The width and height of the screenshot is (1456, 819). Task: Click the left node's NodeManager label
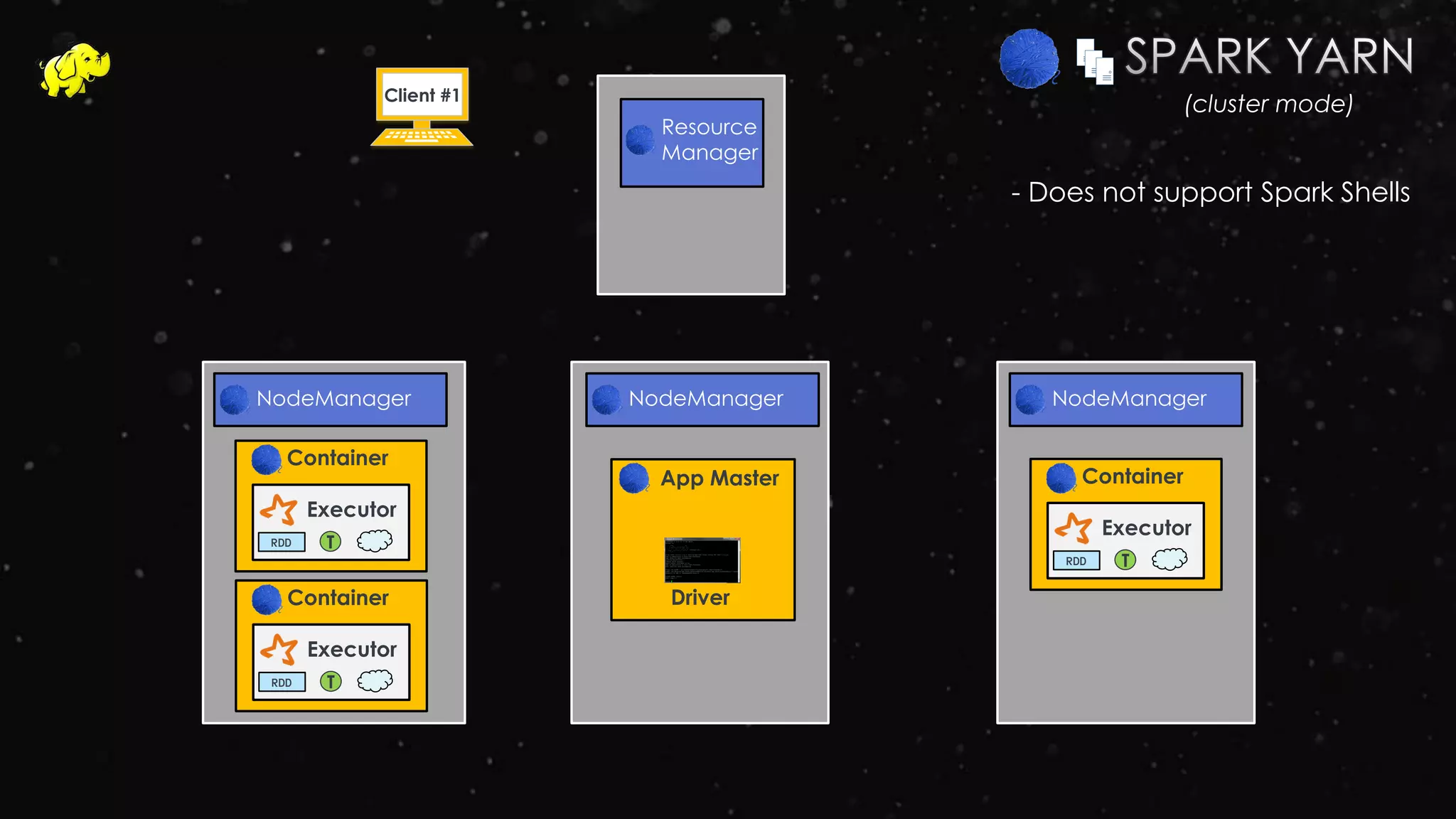tap(333, 399)
